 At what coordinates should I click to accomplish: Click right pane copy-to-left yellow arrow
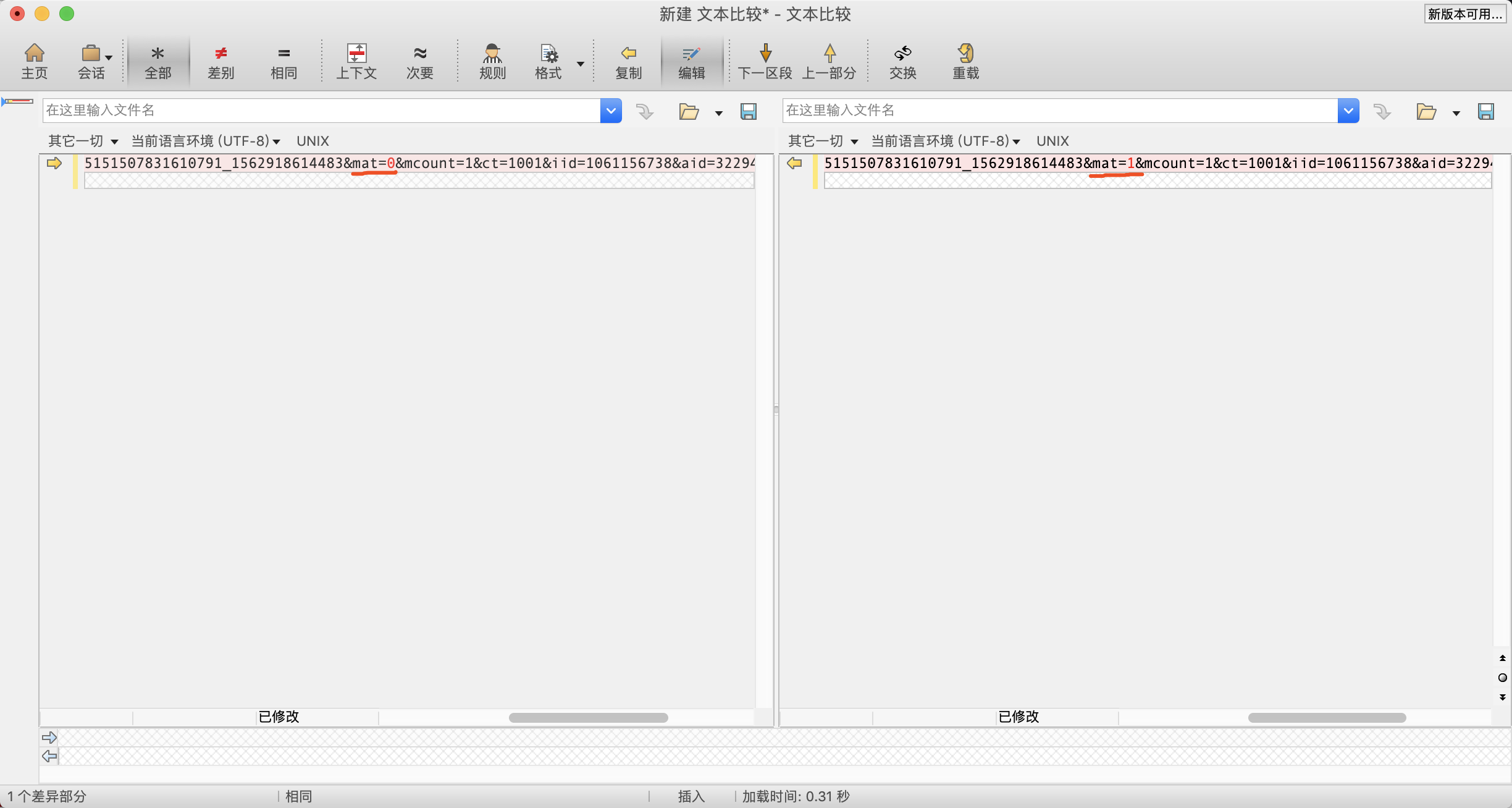pyautogui.click(x=794, y=163)
